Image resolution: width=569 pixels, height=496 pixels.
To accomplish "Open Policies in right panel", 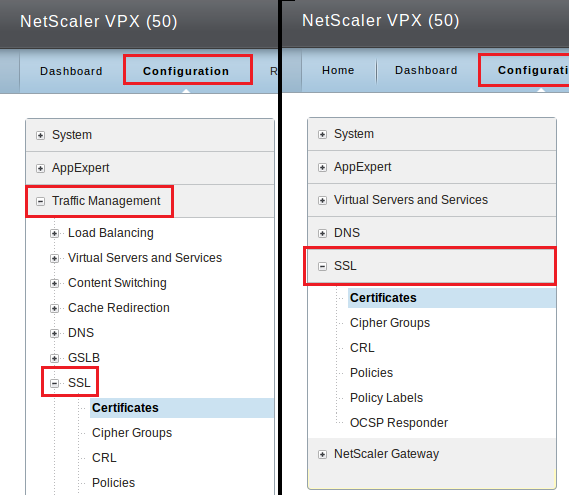I will (371, 373).
